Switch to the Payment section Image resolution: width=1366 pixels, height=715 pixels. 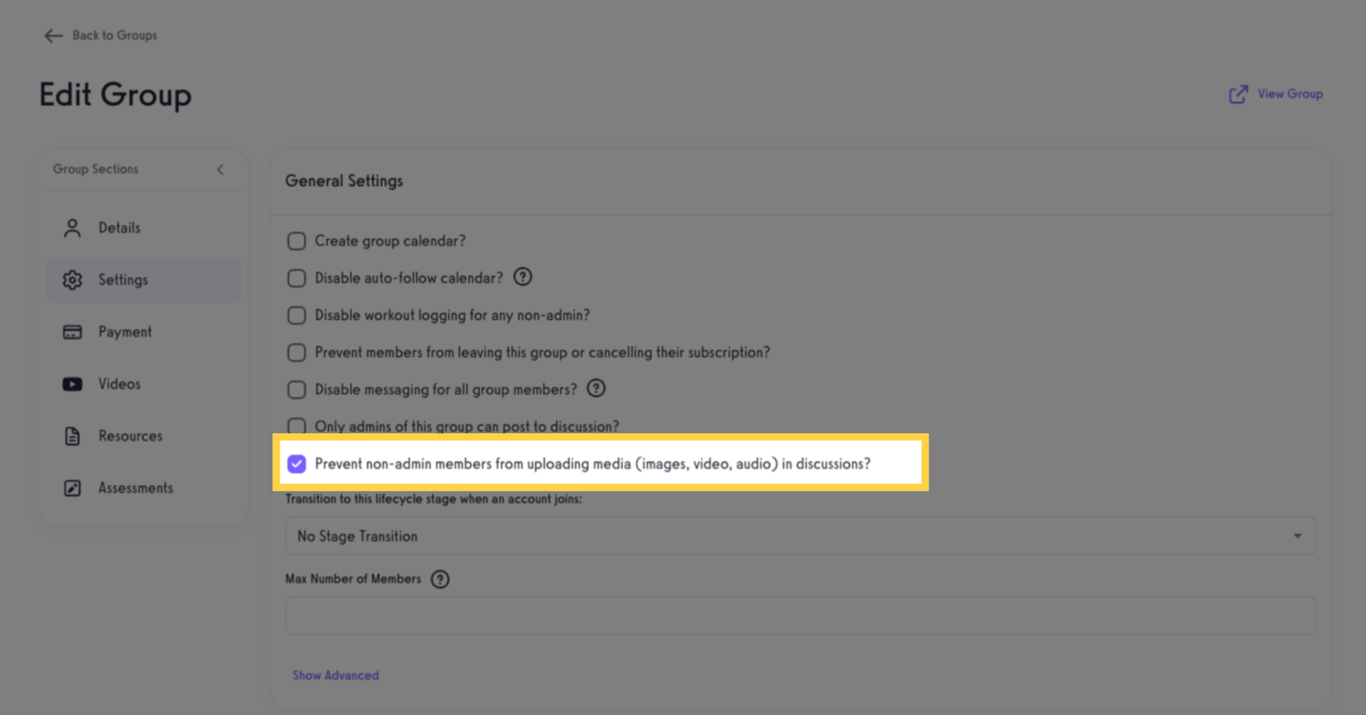[x=124, y=331]
